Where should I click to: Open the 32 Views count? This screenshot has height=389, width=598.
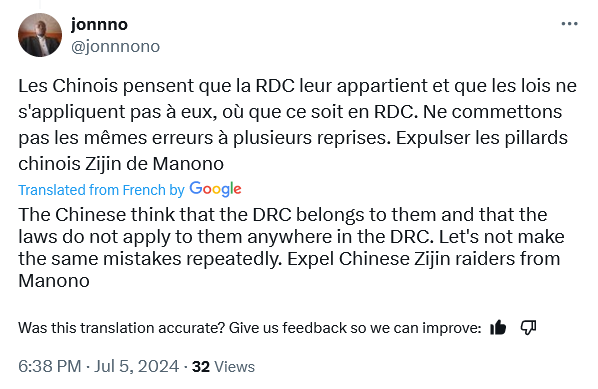coord(223,366)
